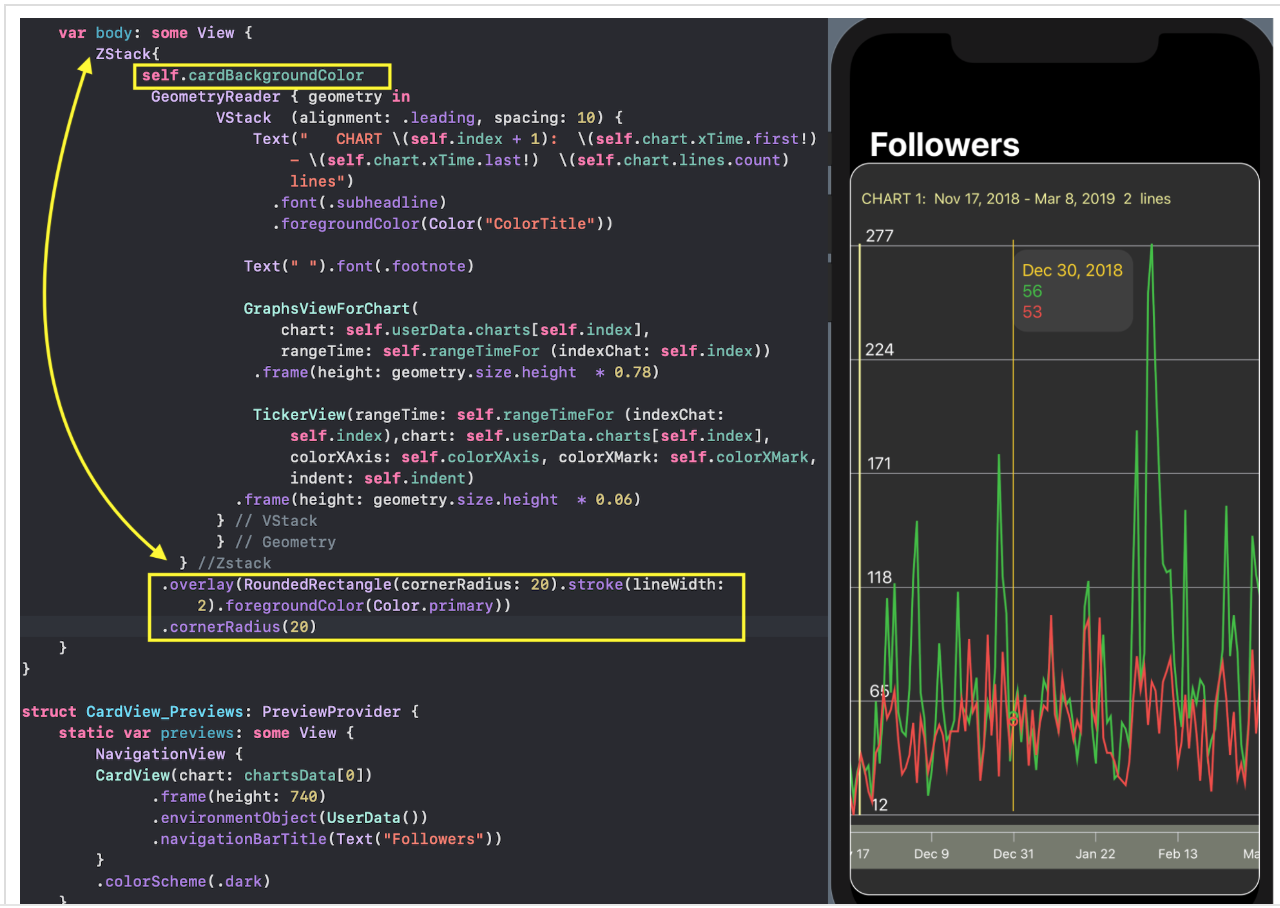Click "Feb 13" on the ticker bar

1177,853
